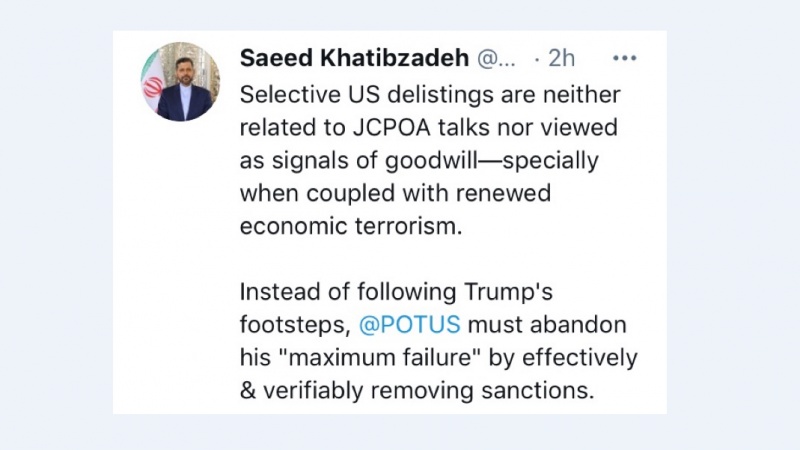Open the 2h timestamp link
Viewport: 800px width, 450px height.
561,59
